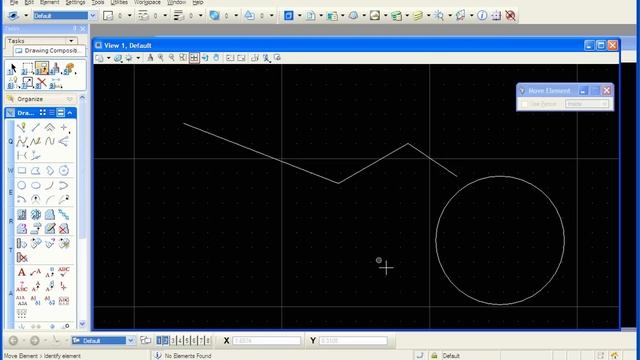The image size is (640, 360).
Task: Open the Workspace menu
Action: 147,2
